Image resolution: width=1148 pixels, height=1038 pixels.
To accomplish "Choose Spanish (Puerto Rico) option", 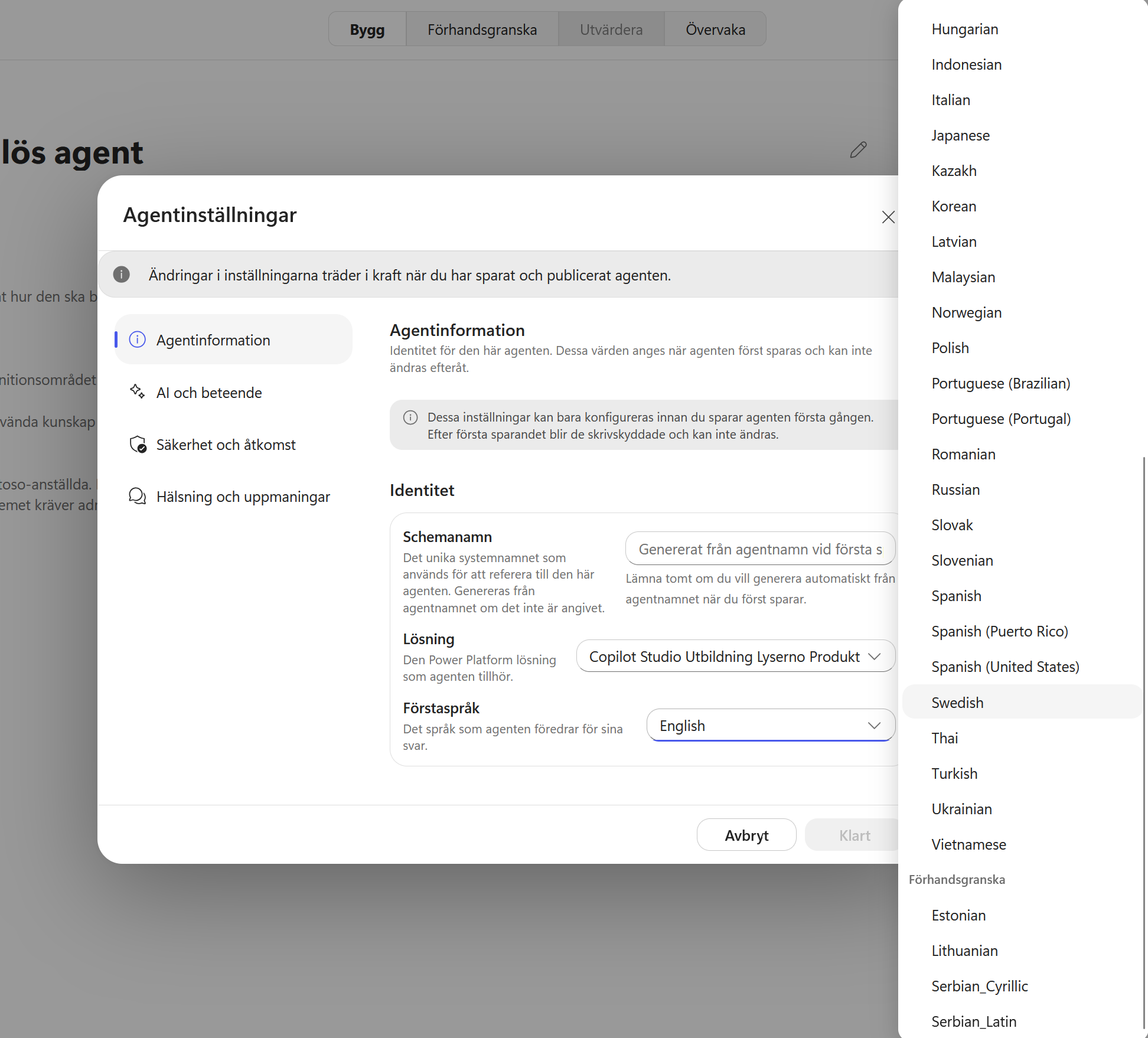I will point(1022,631).
